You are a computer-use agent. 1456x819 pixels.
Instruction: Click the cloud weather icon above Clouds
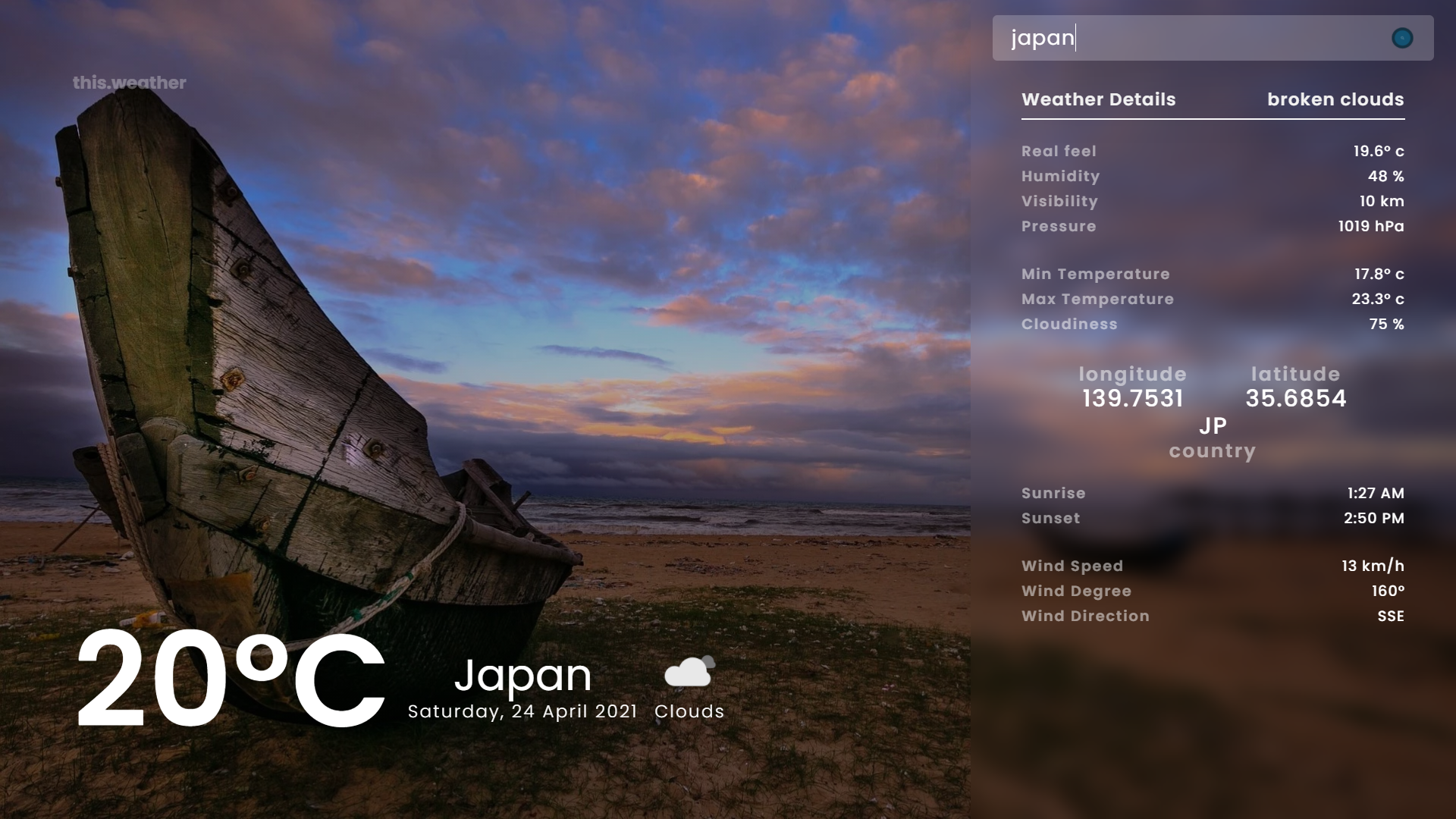click(x=689, y=672)
